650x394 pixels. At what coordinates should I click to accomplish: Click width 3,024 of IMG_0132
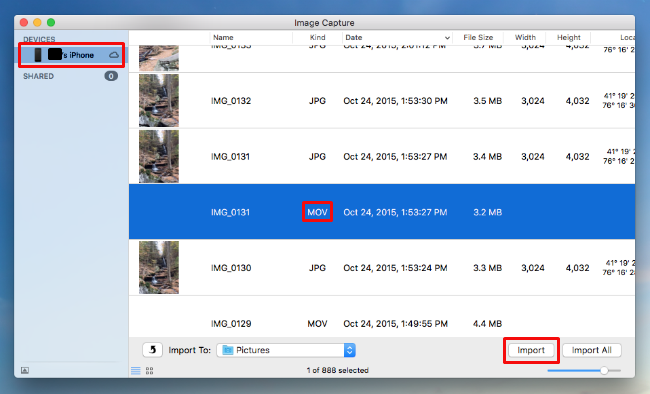click(x=533, y=101)
